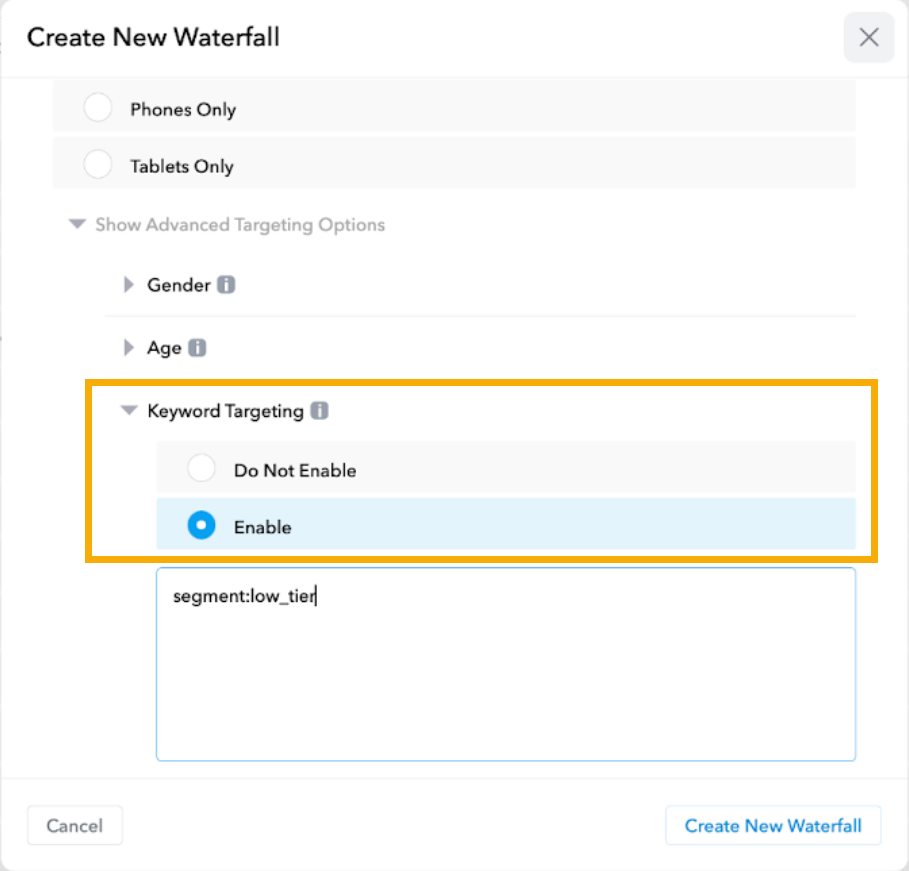Expand the Age section arrow
Screen dimensions: 909x871
pyautogui.click(x=128, y=348)
